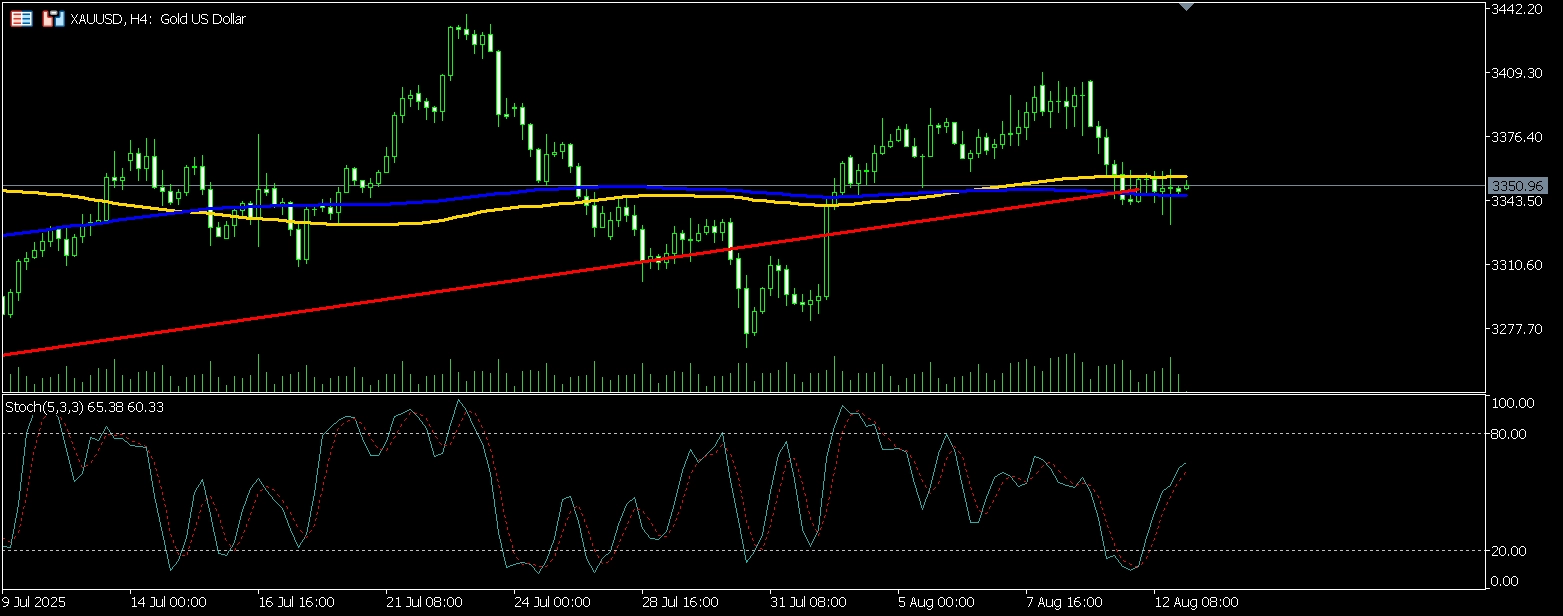Image resolution: width=1563 pixels, height=616 pixels.
Task: Click the chart shift triangle marker
Action: click(1186, 6)
